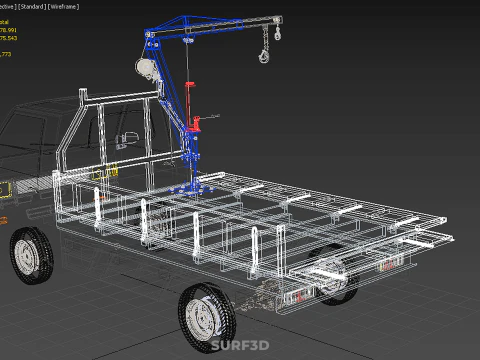Select the leftmost truck wheel
Viewport: 480px width, 360px height.
point(31,255)
